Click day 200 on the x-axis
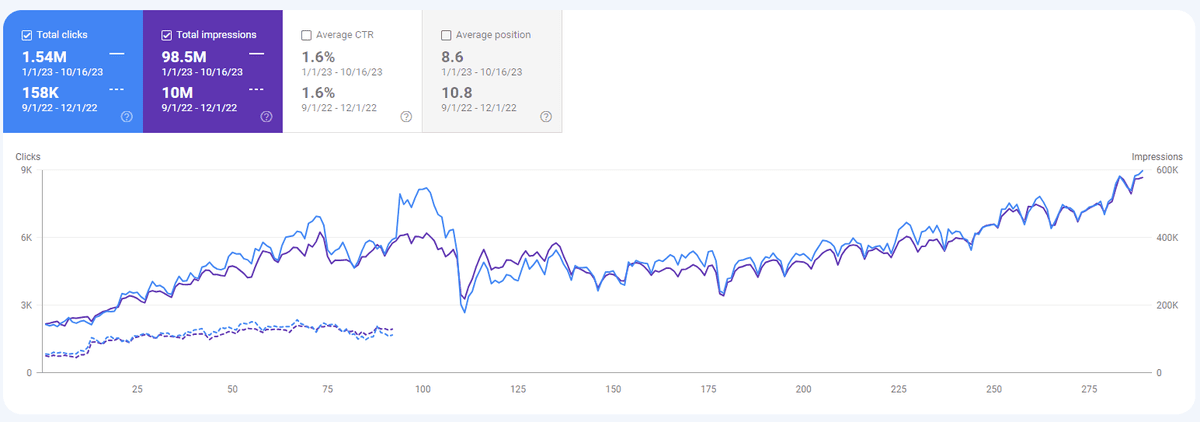This screenshot has width=1200, height=422. 803,389
